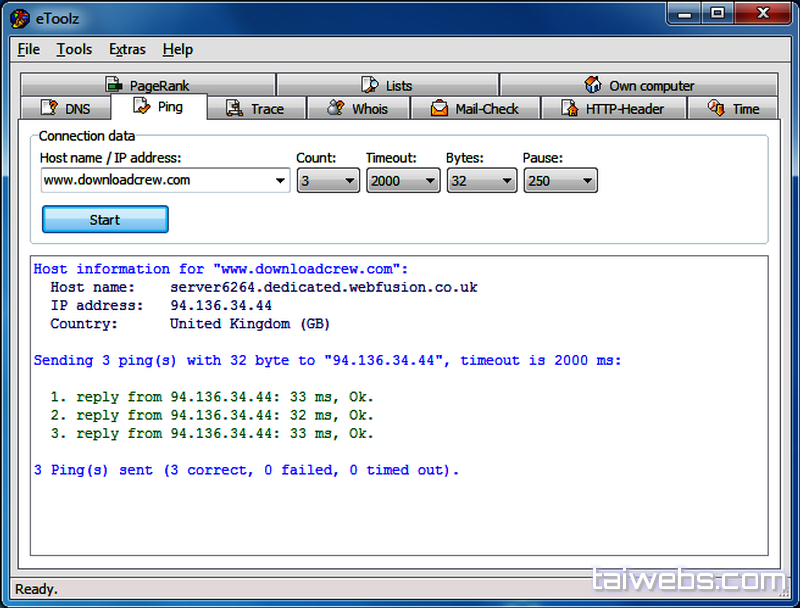Click the Own computer house icon
The height and width of the screenshot is (608, 800).
point(593,86)
